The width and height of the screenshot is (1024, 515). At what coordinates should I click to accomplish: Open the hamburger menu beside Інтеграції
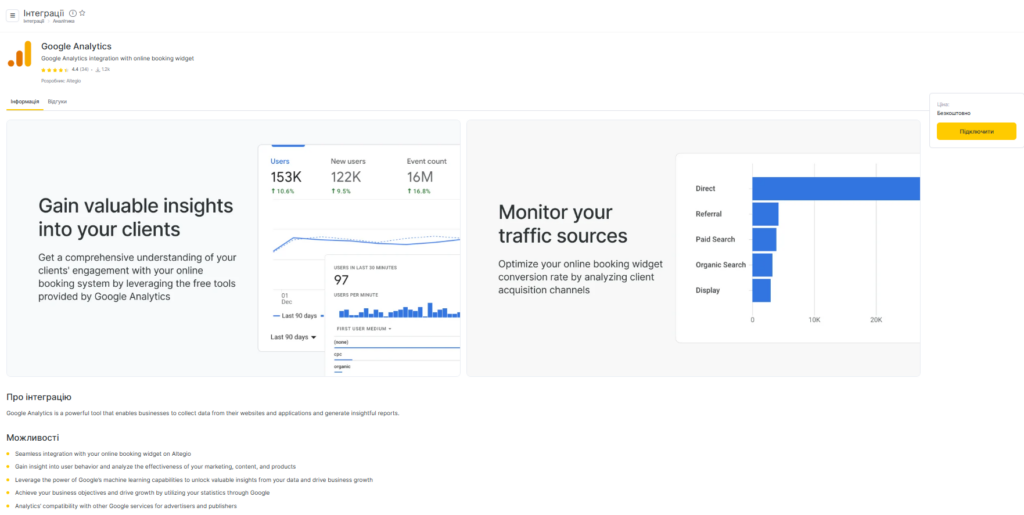tap(12, 15)
